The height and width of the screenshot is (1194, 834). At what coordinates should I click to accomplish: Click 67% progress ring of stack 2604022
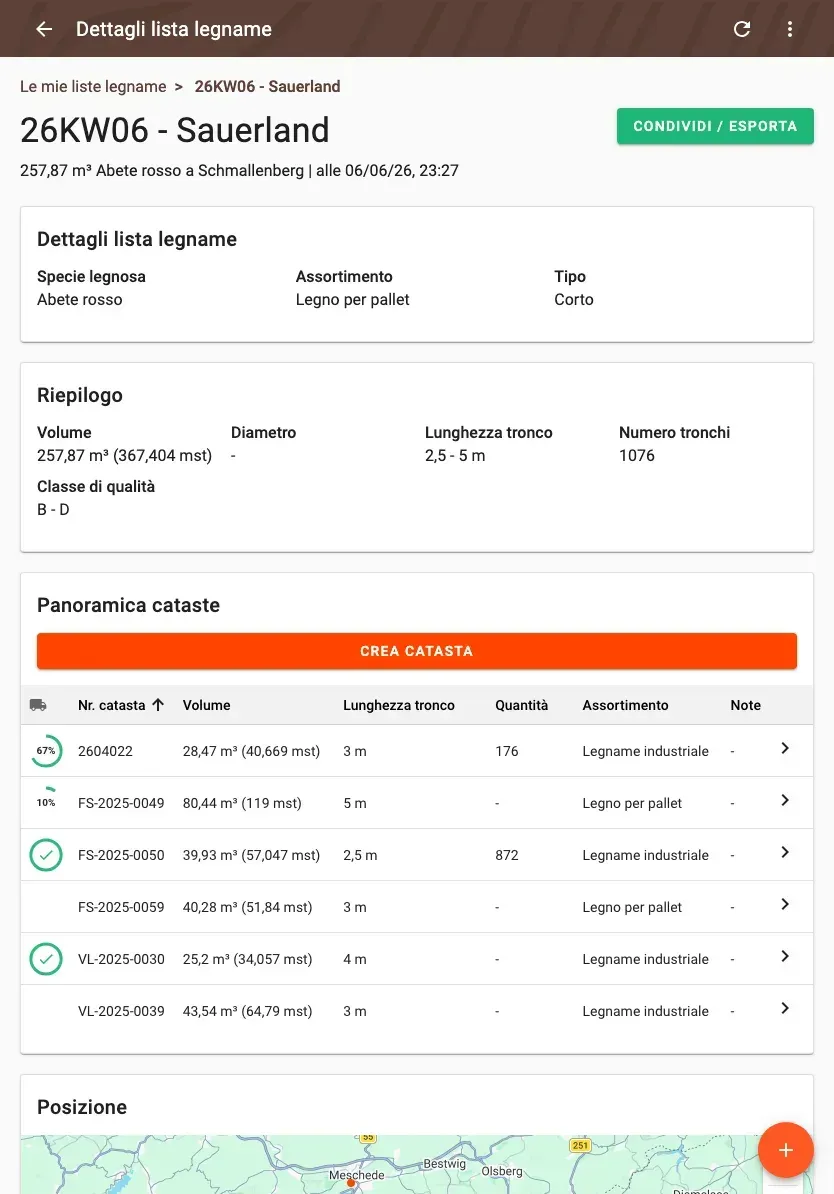pos(46,751)
